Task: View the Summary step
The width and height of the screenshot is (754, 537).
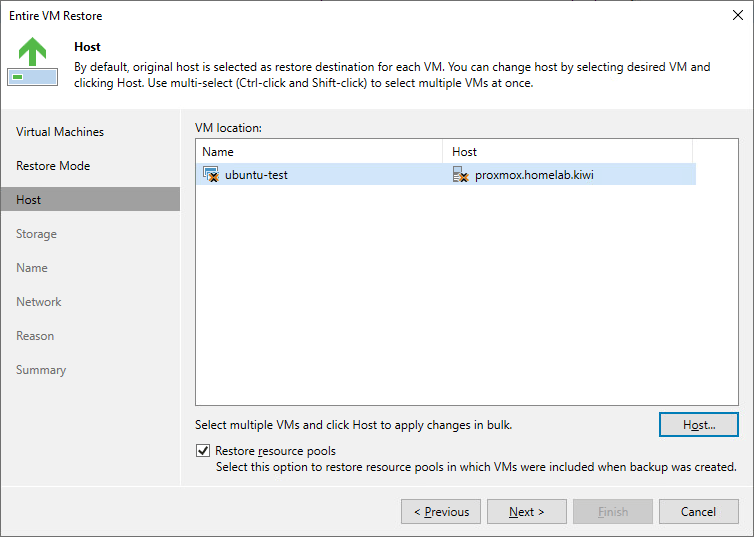Action: click(x=41, y=370)
